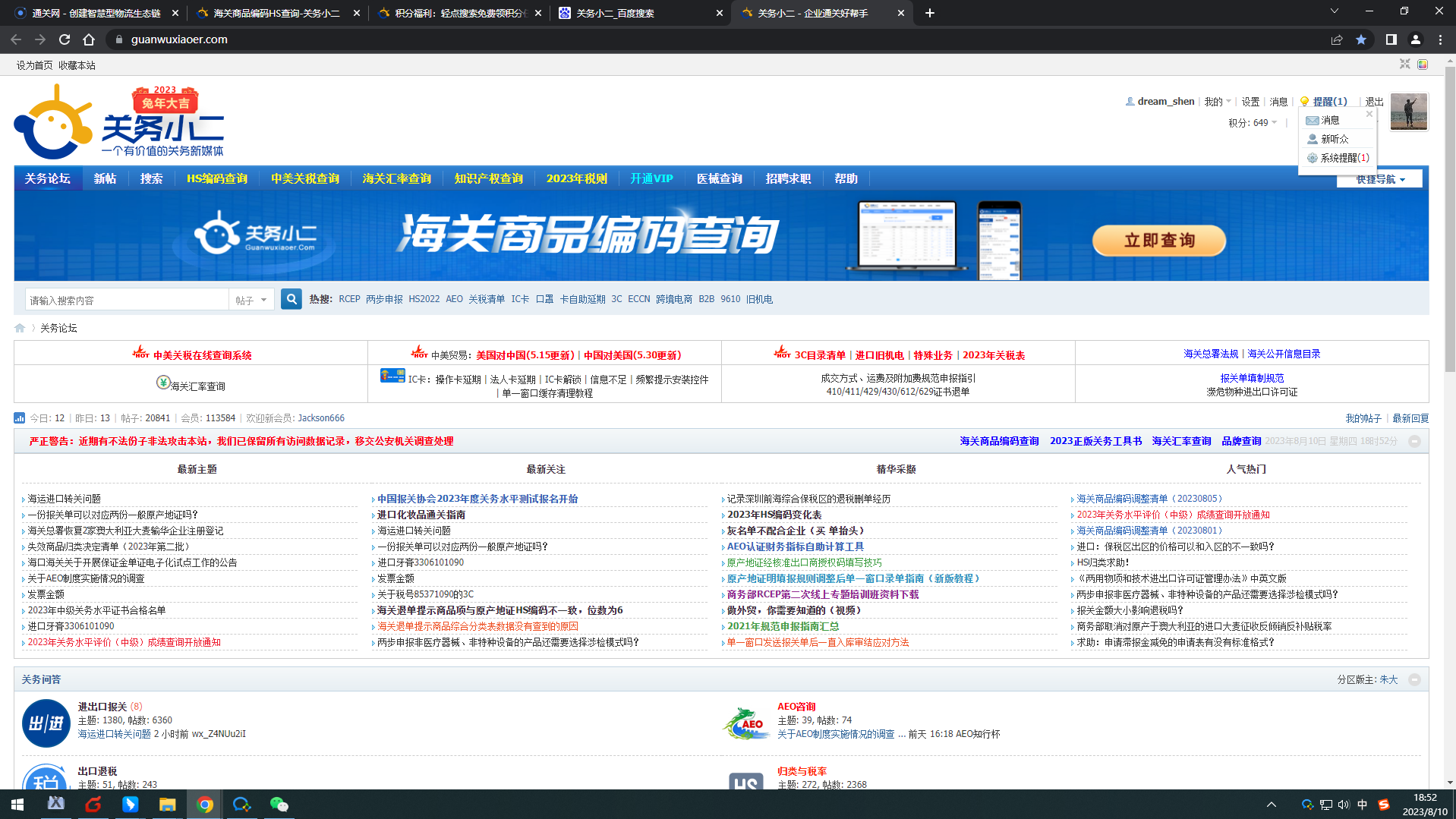Click the volume icon in system tray
1456x819 pixels.
(1344, 805)
